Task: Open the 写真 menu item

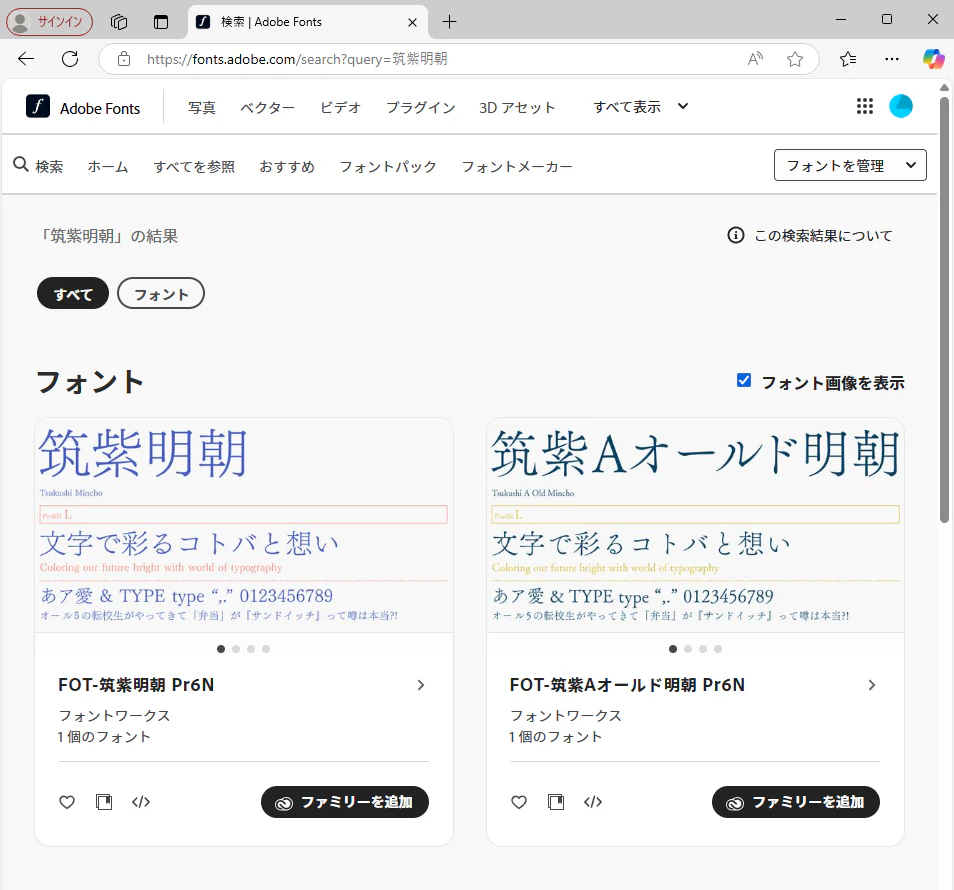Action: click(x=202, y=107)
